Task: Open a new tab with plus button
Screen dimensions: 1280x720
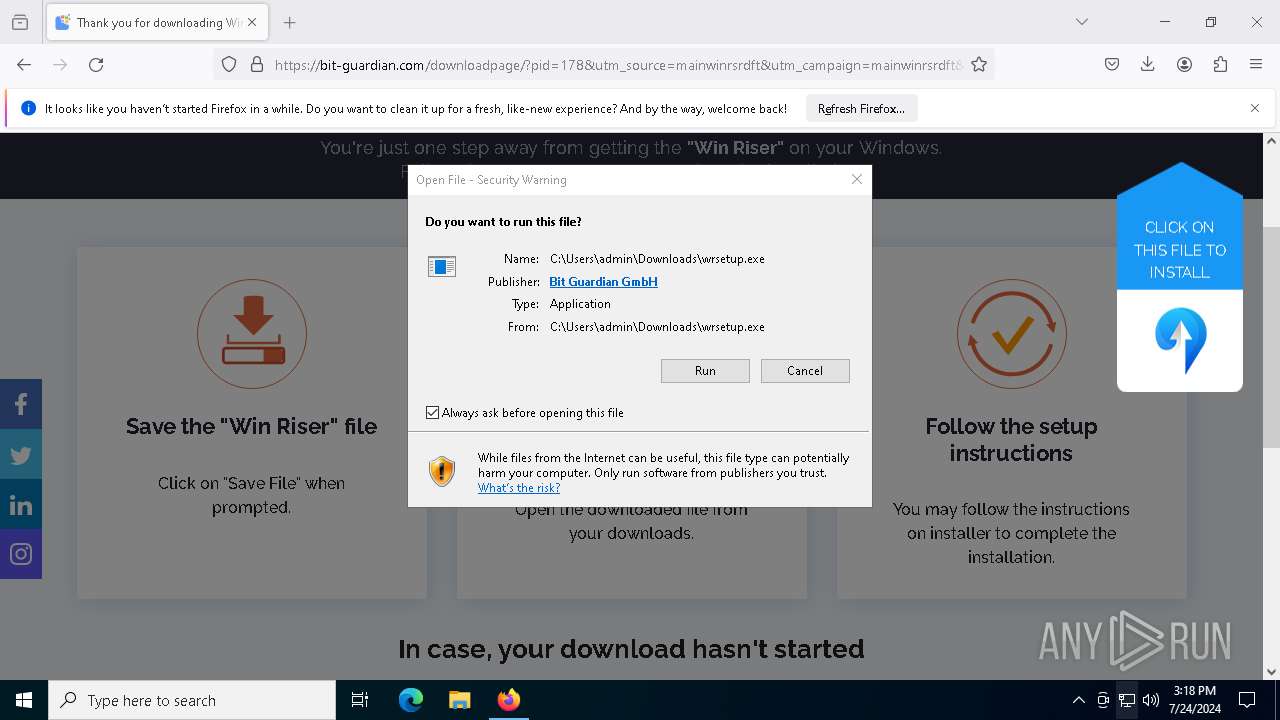Action: point(290,22)
